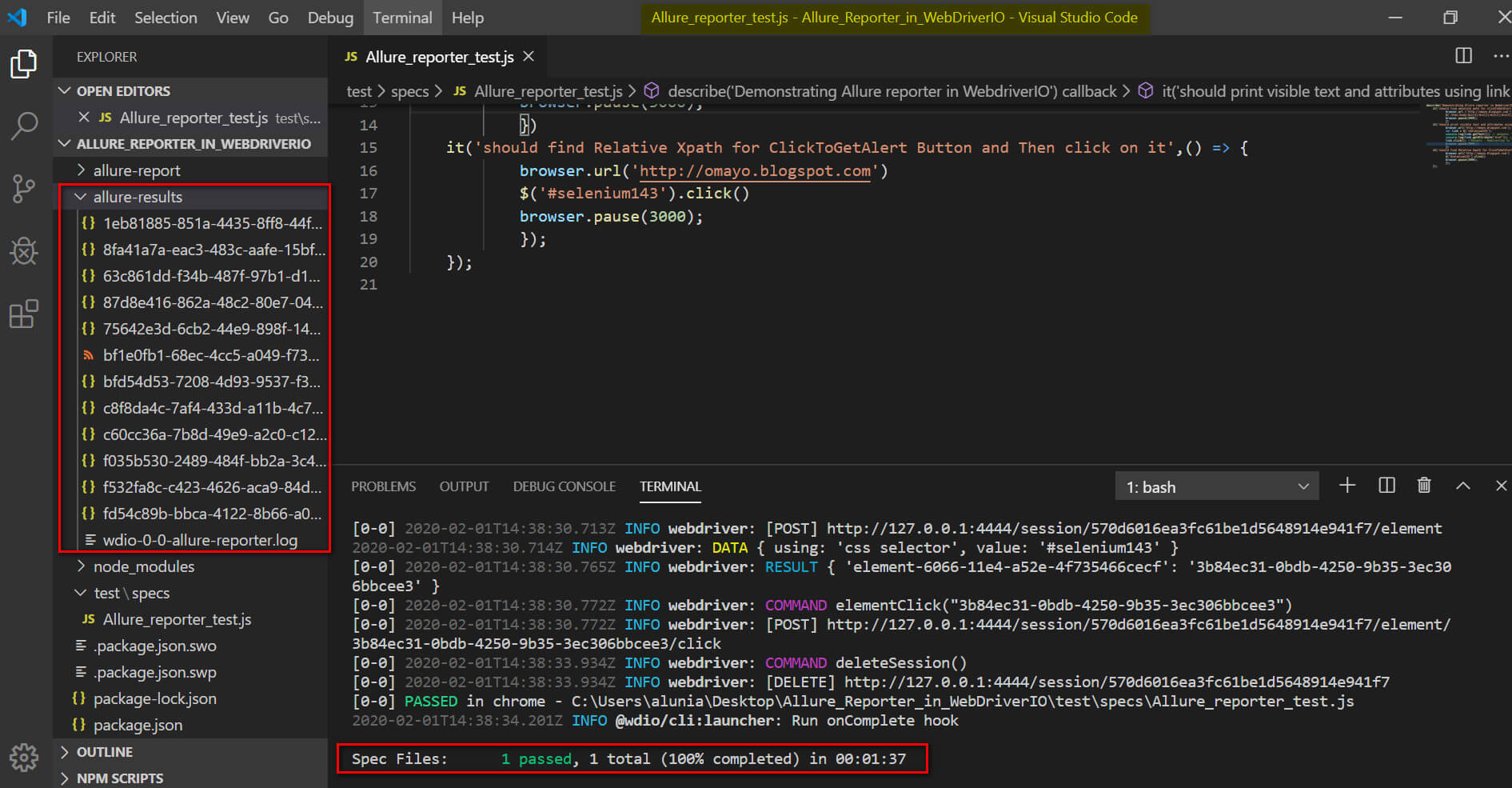Collapse the ALLURE_REPORTER_IN_WEBDRIVERIO section
1512x788 pixels.
[190, 144]
